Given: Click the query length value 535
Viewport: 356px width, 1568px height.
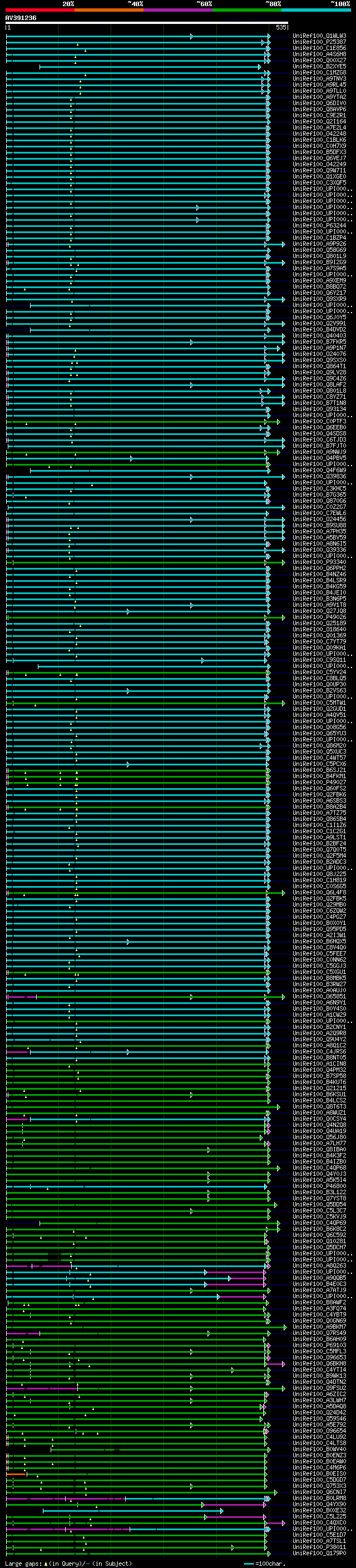Looking at the screenshot, I should coord(280,27).
